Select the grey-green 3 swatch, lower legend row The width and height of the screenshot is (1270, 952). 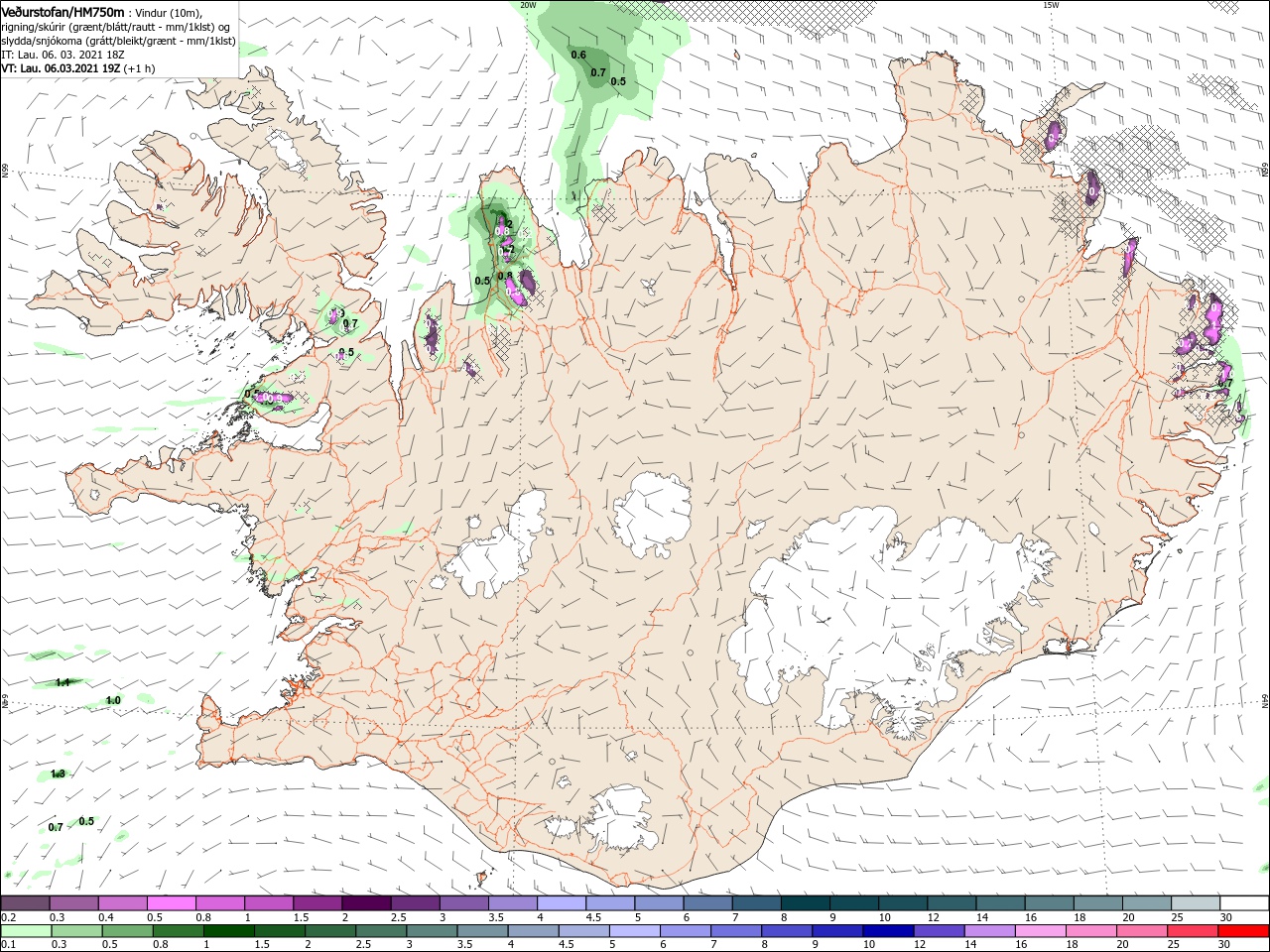432,931
